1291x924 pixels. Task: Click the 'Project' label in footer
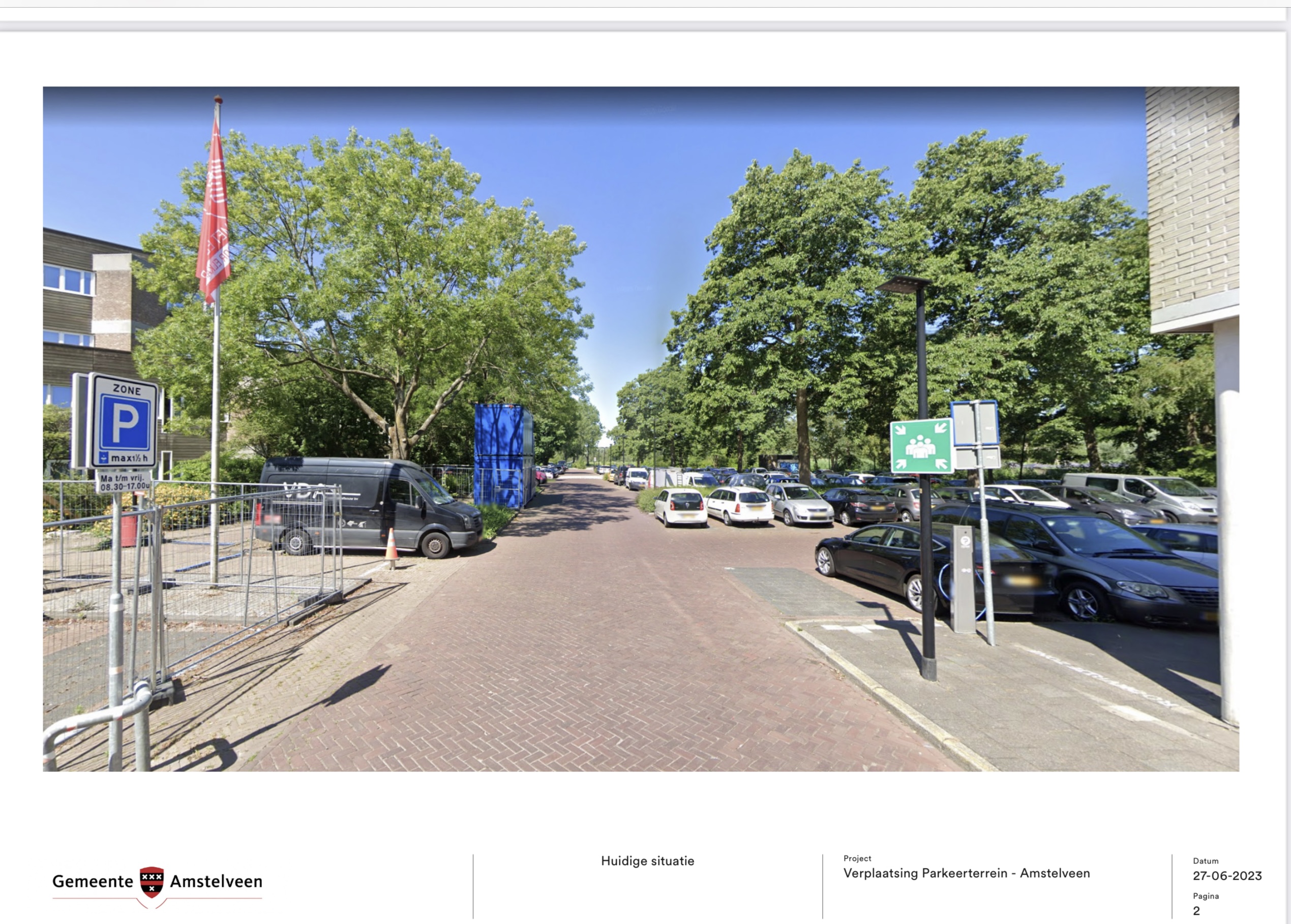pyautogui.click(x=857, y=858)
